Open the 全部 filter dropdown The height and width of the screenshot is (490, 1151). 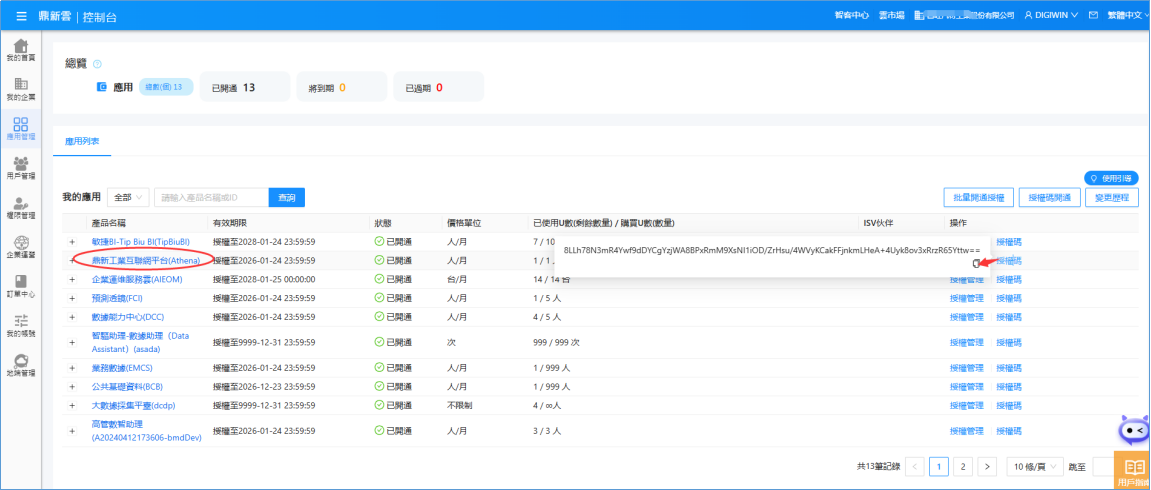pos(129,198)
